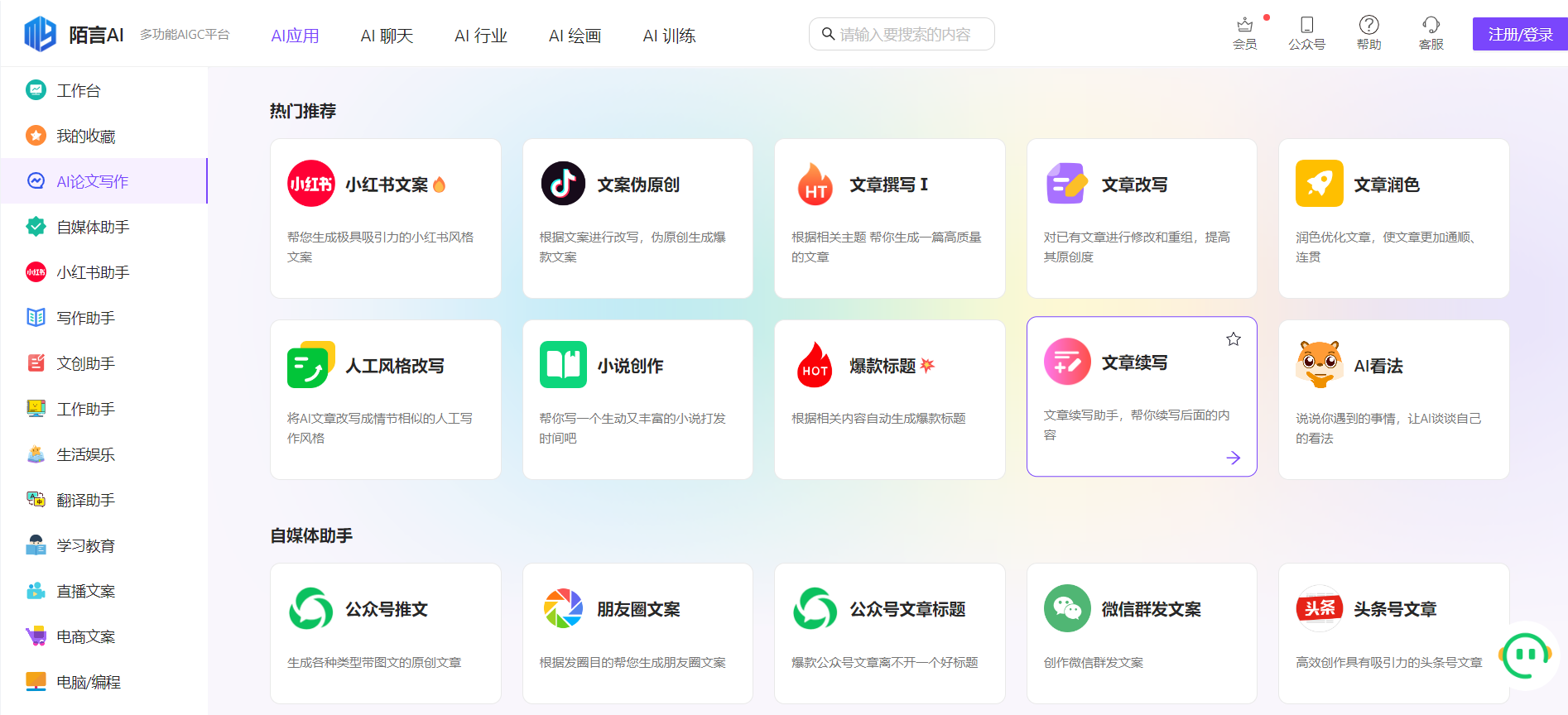Favorite 文章续写 with the star toggle
1568x715 pixels.
pos(1234,339)
